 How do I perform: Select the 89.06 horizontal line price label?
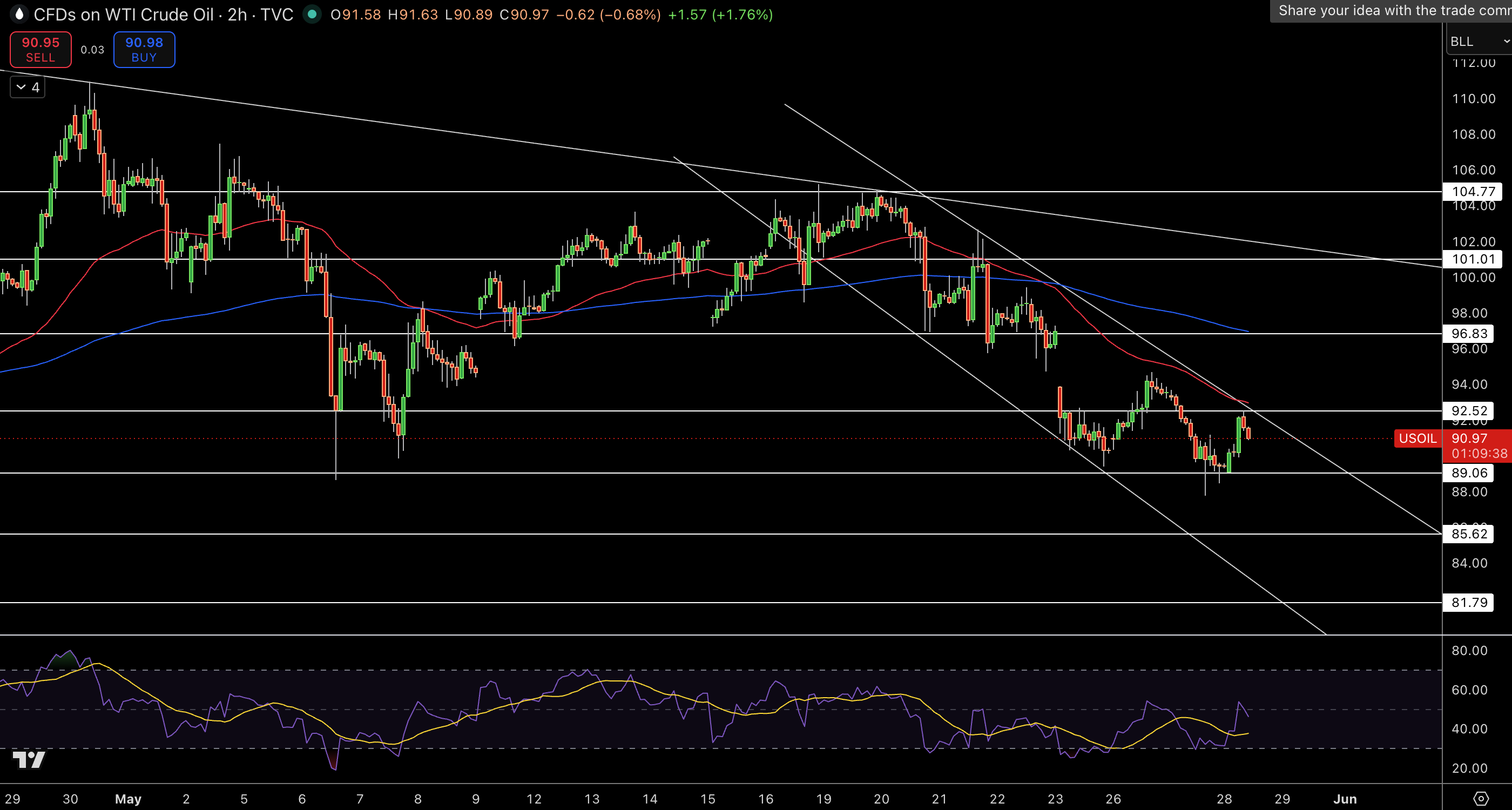1469,473
